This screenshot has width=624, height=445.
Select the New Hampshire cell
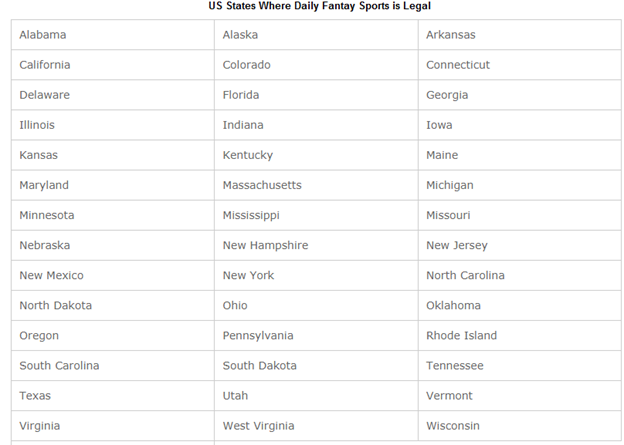click(x=316, y=245)
